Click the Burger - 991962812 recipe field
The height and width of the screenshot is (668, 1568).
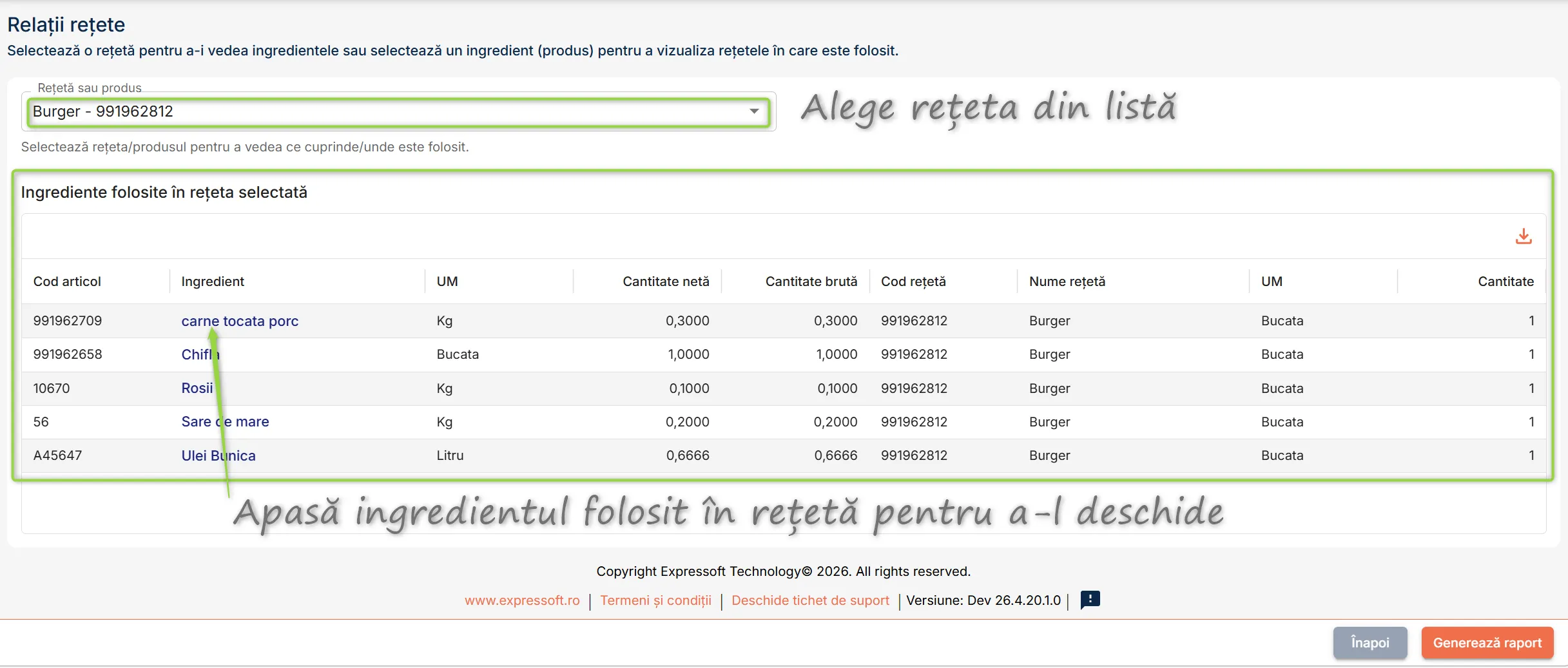pyautogui.click(x=398, y=111)
